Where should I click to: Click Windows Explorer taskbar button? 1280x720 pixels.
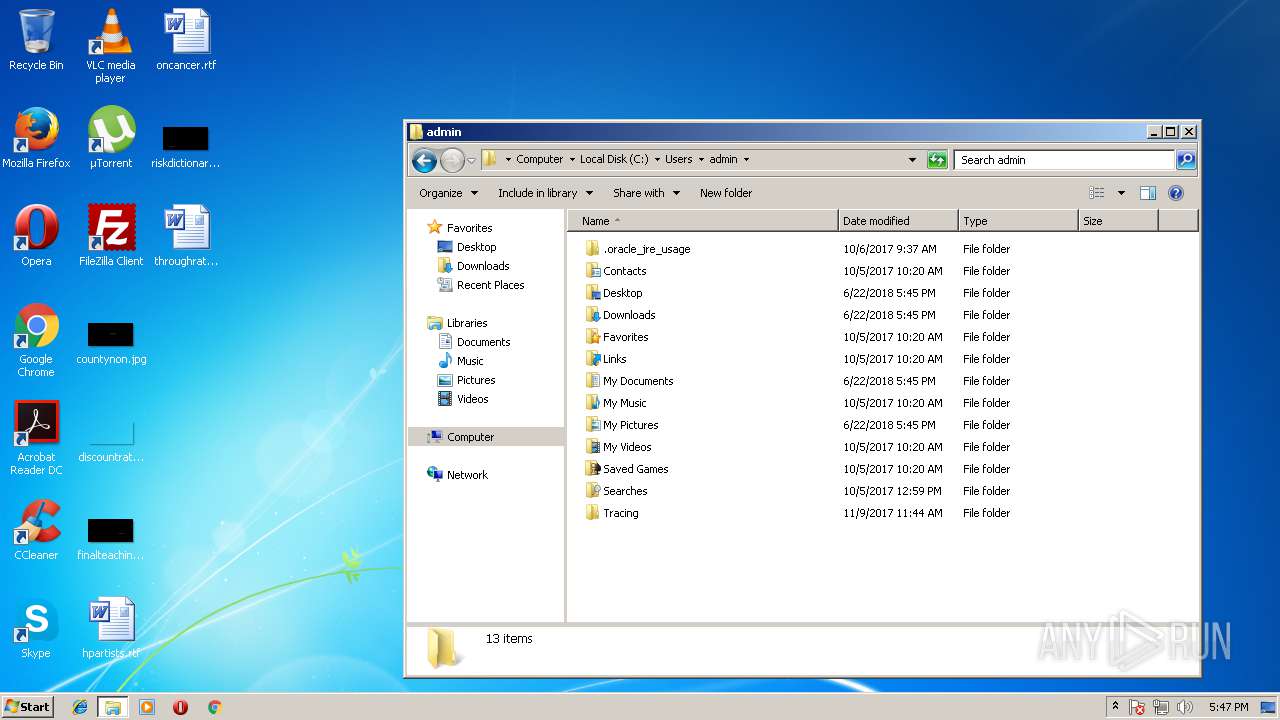click(x=113, y=707)
